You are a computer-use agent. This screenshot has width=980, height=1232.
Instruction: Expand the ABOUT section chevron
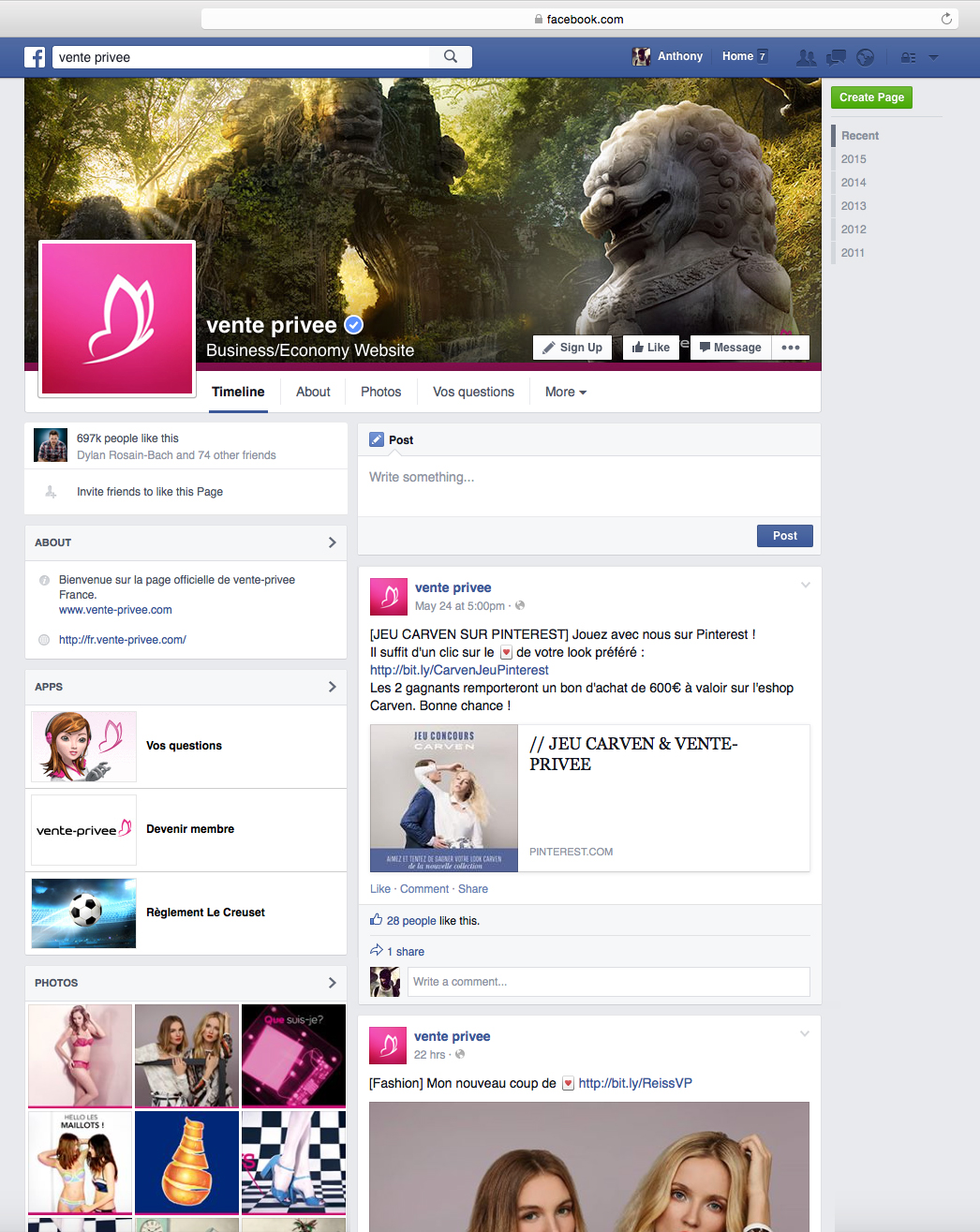pos(332,542)
